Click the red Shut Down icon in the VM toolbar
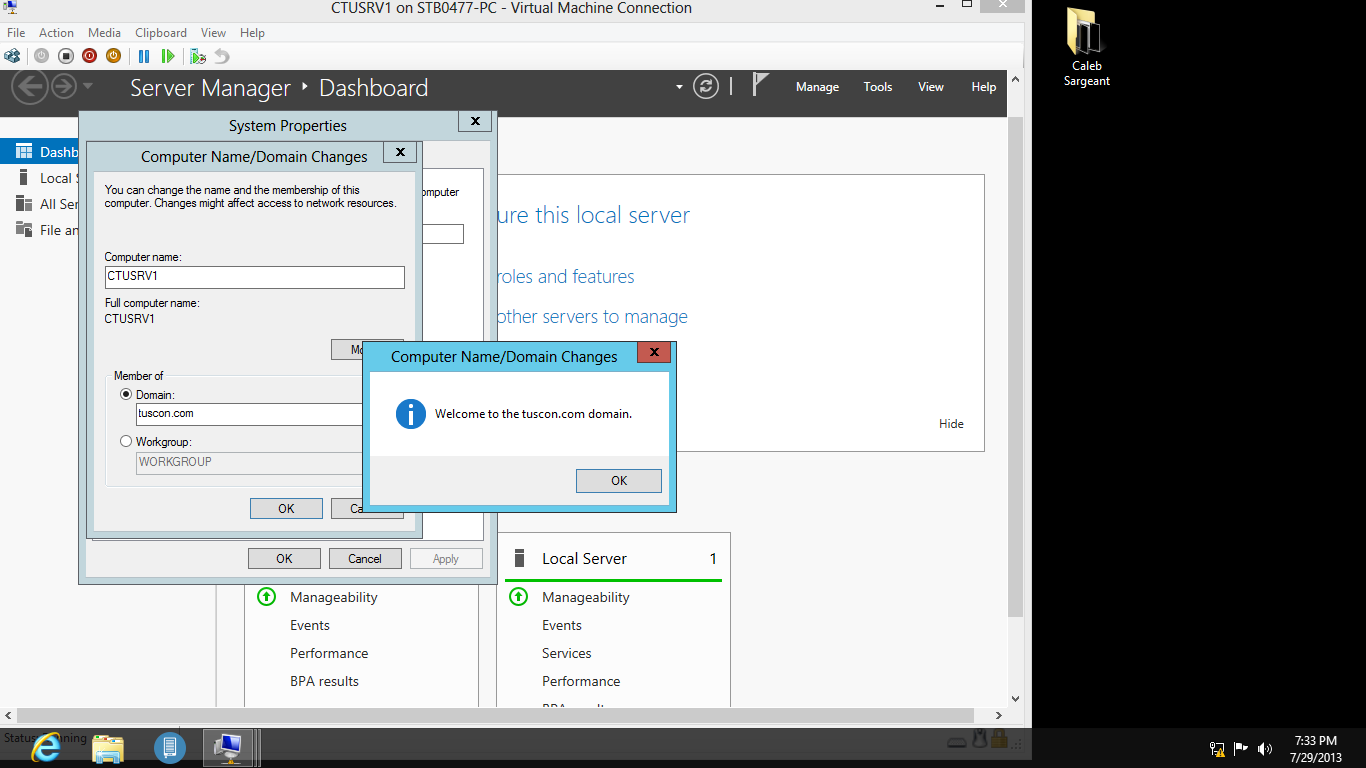The image size is (1366, 768). 89,56
